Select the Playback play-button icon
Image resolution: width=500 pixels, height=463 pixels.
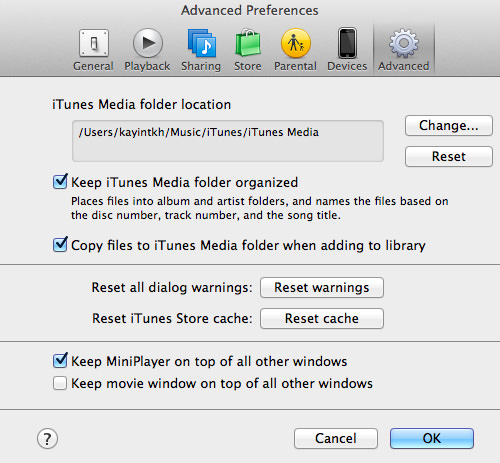pos(148,43)
